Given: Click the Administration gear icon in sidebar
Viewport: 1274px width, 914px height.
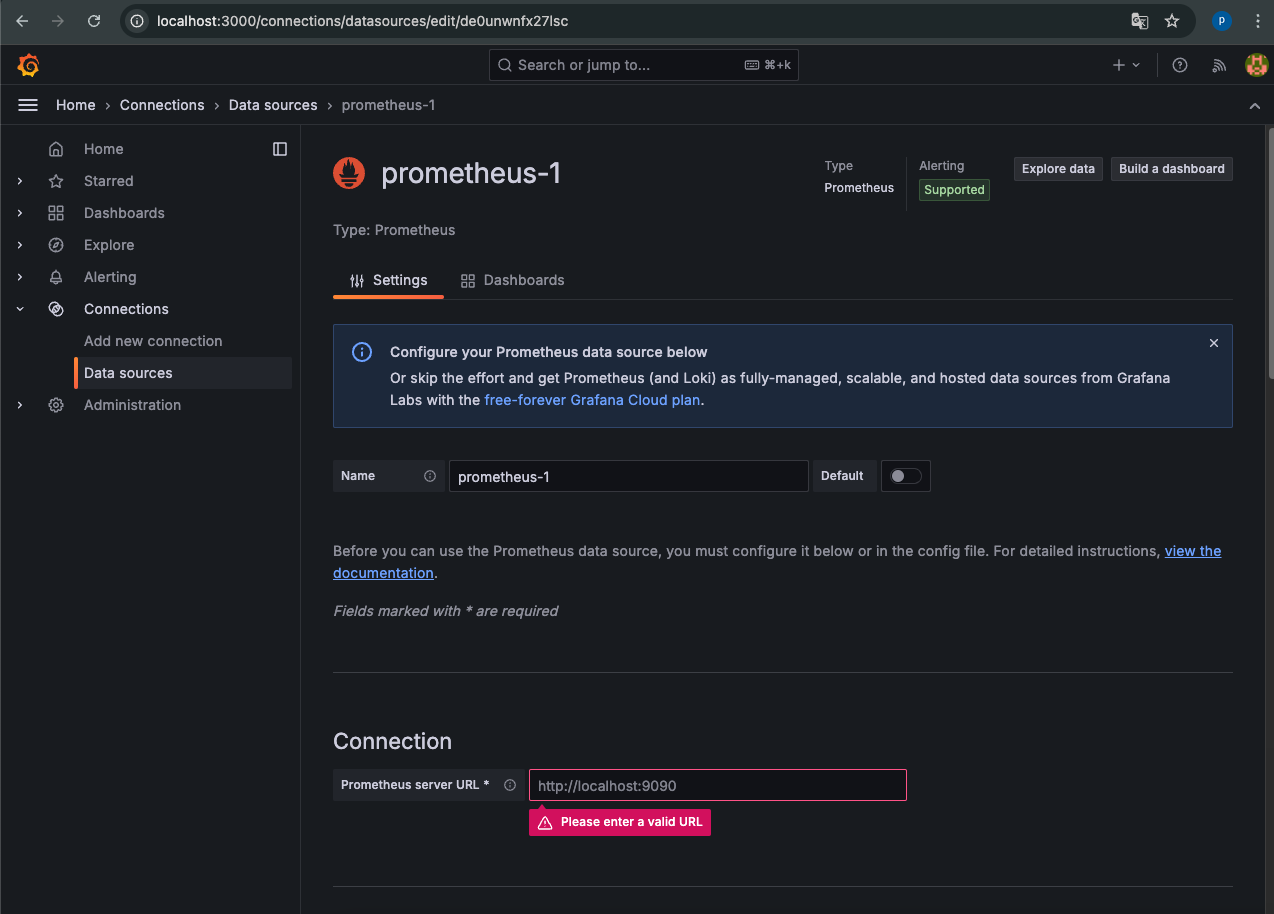Looking at the screenshot, I should (56, 405).
